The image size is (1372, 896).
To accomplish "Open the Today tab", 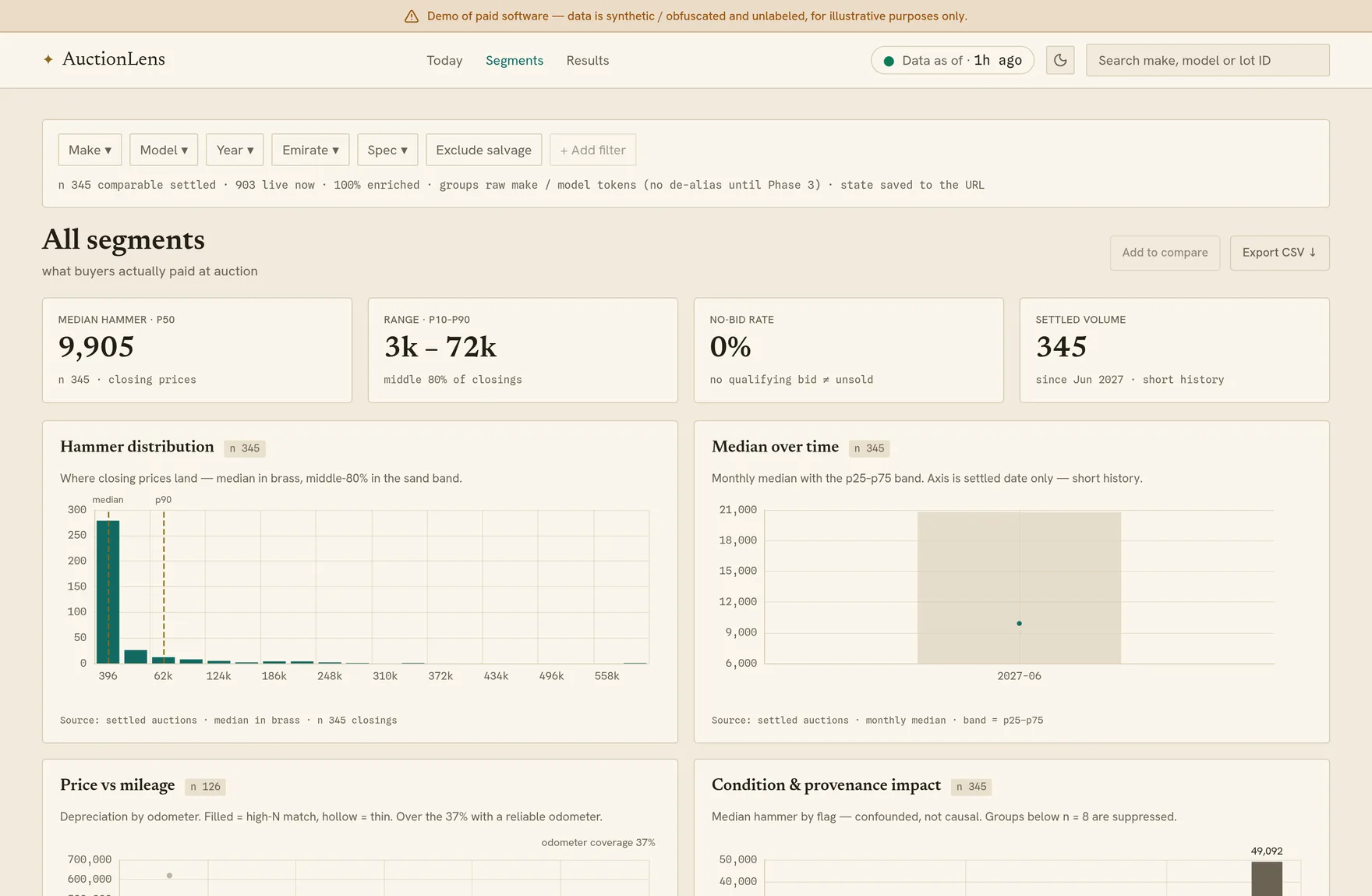I will click(x=444, y=60).
